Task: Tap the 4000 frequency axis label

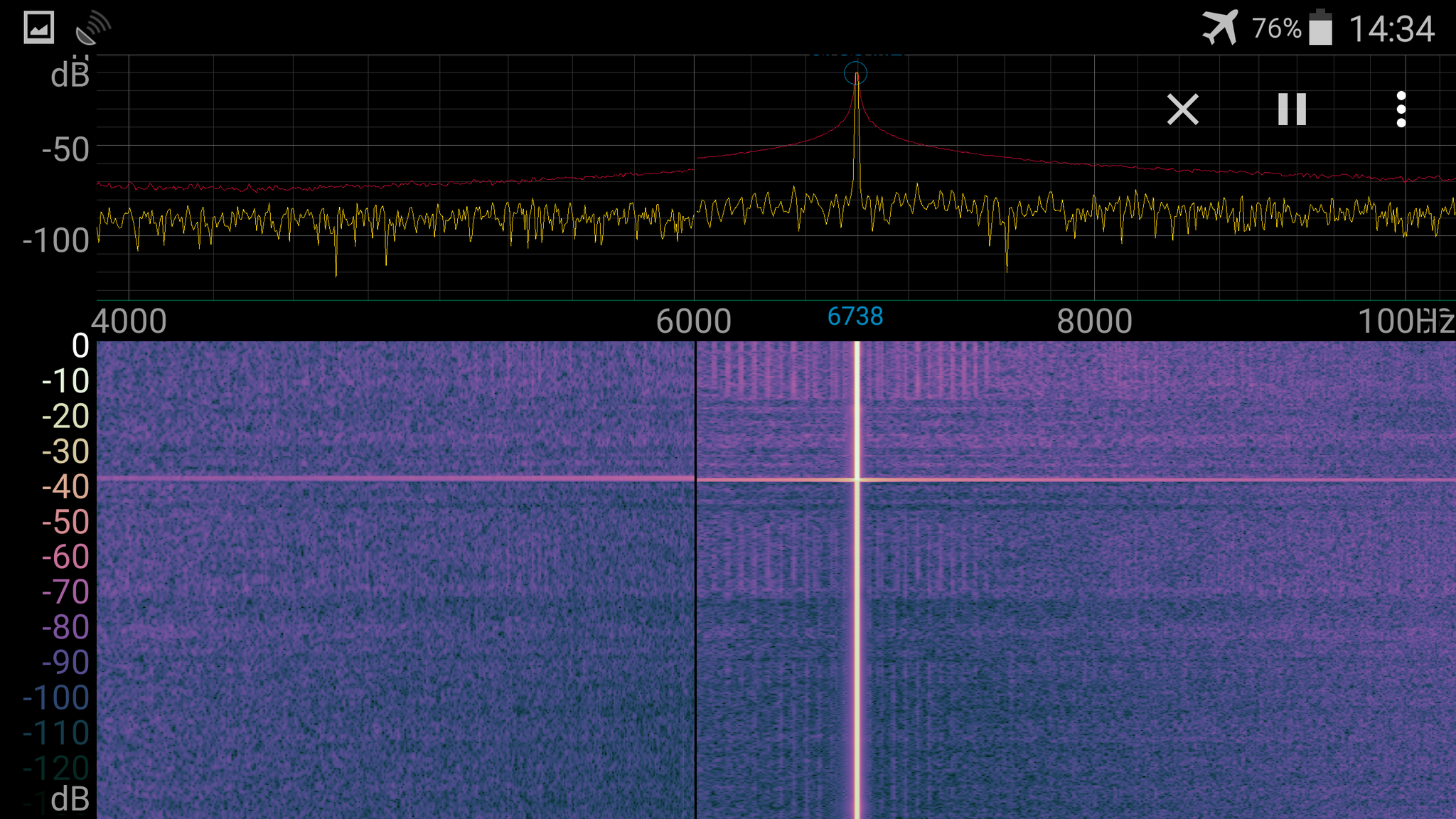Action: pos(129,321)
